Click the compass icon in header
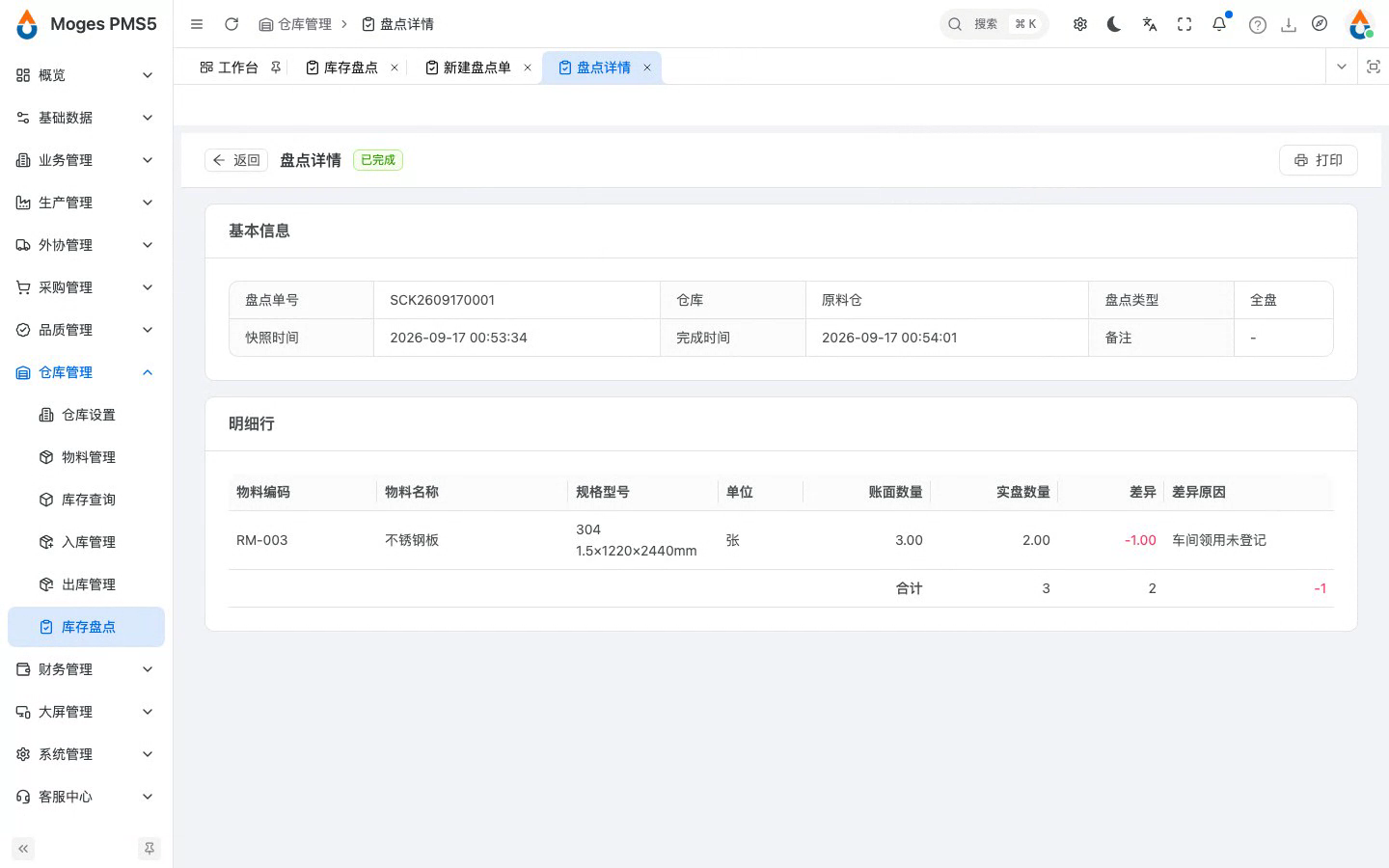The image size is (1389, 868). (x=1320, y=24)
